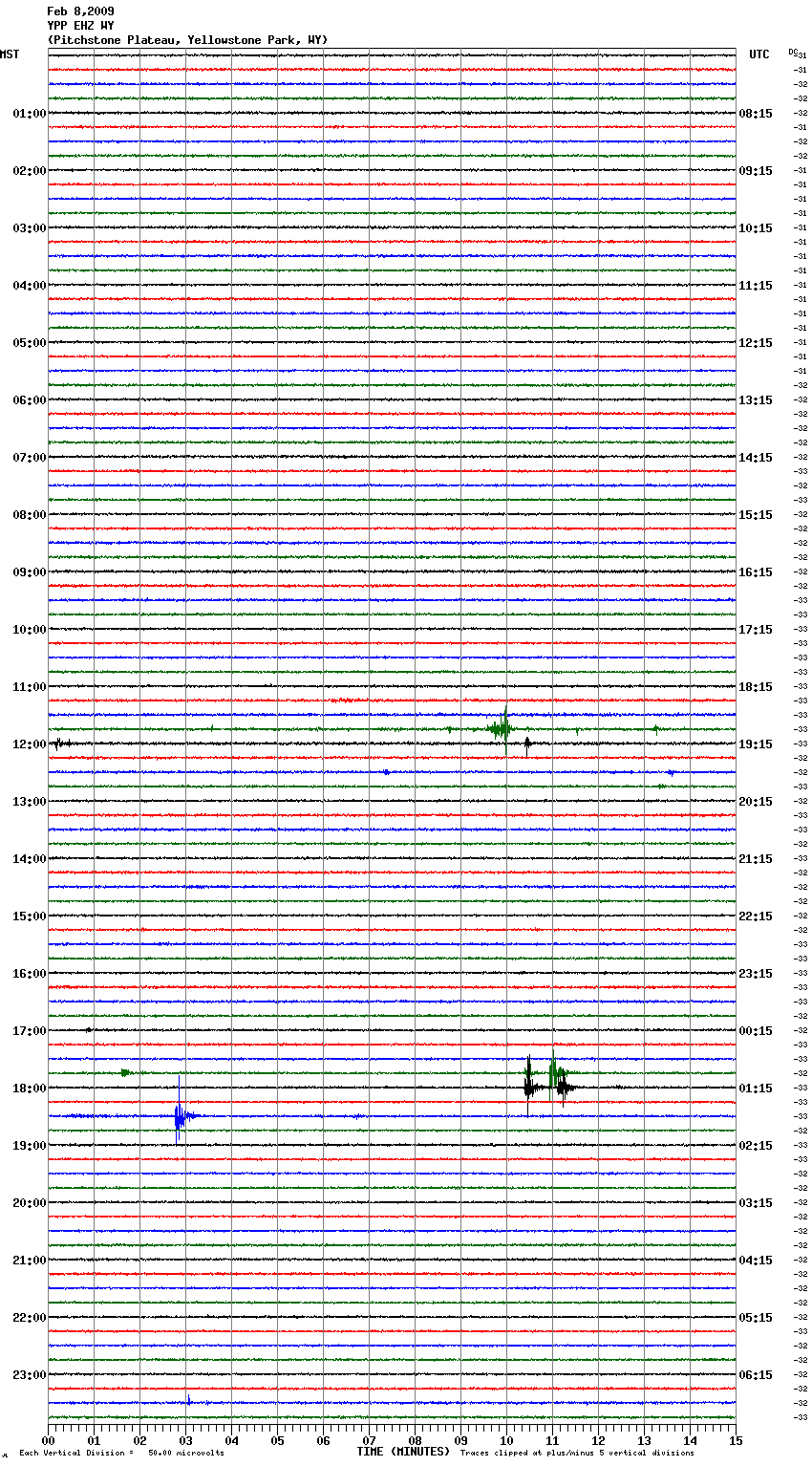The height and width of the screenshot is (1466, 812).
Task: Click the 04:00 MST hour label
Action: click(30, 286)
